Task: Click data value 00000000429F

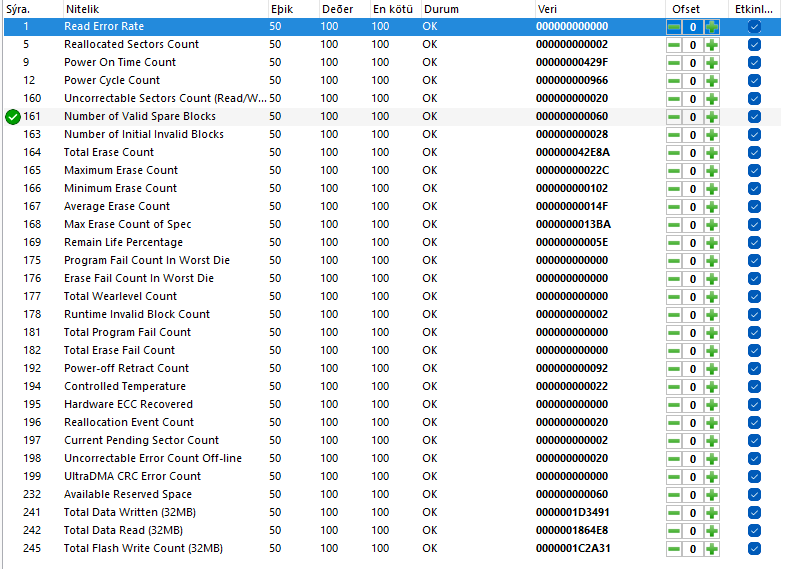Action: point(572,63)
